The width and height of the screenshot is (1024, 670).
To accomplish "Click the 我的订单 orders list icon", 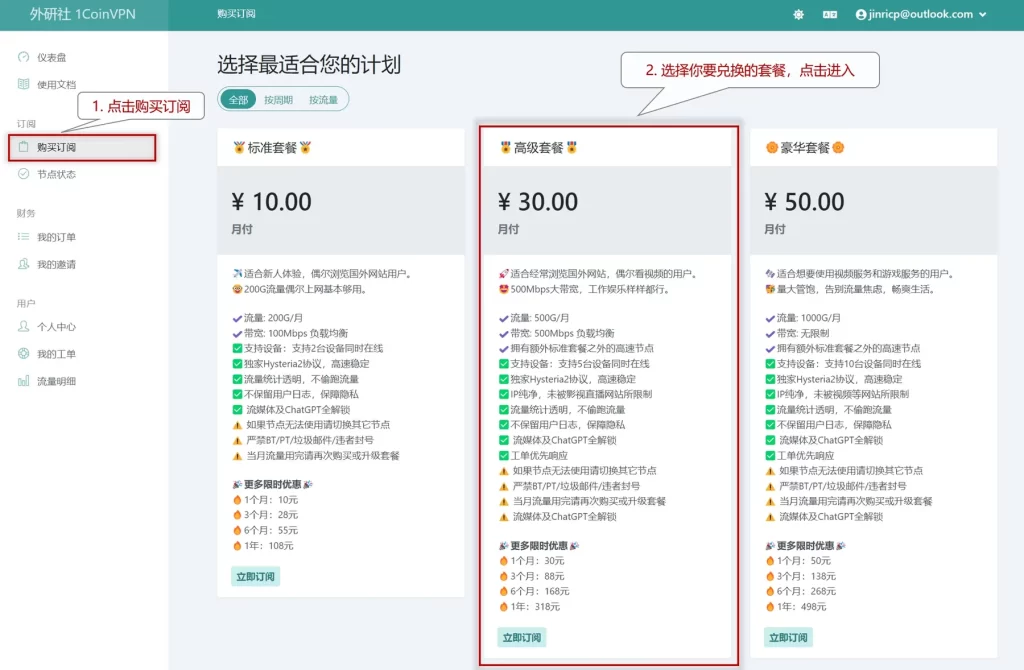I will tap(22, 236).
